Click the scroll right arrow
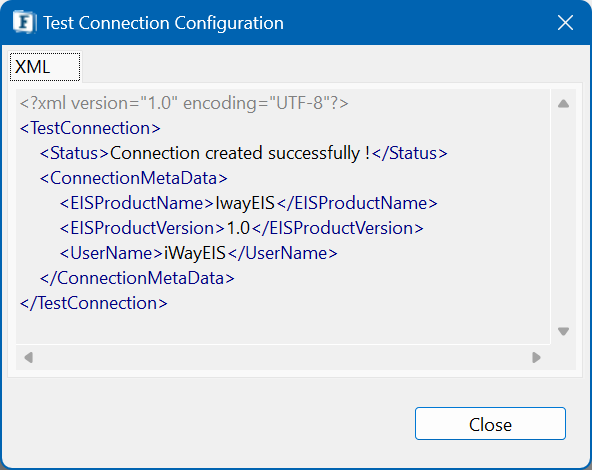The width and height of the screenshot is (592, 470). (536, 357)
